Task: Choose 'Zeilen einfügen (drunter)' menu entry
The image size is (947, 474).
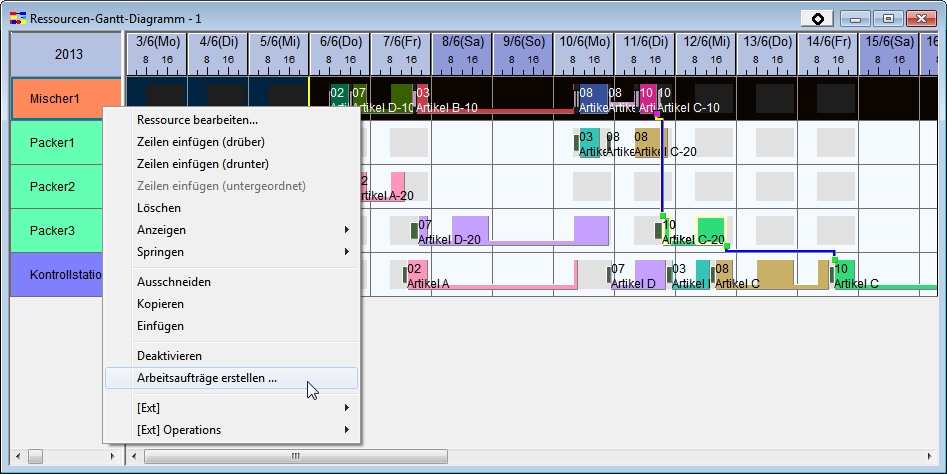Action: (203, 164)
